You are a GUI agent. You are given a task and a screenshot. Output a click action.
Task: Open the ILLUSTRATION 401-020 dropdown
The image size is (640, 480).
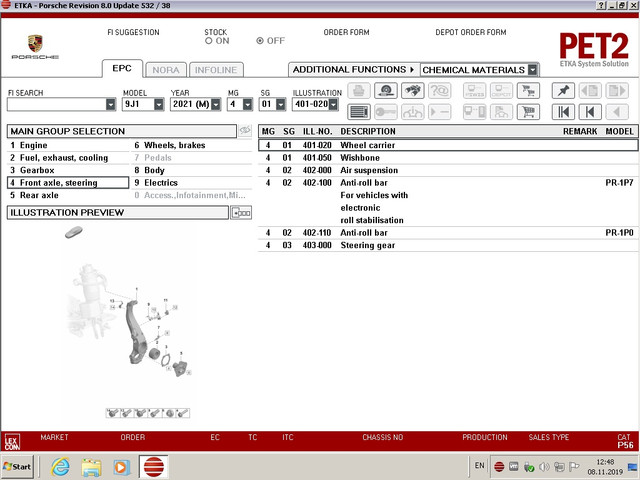[333, 104]
